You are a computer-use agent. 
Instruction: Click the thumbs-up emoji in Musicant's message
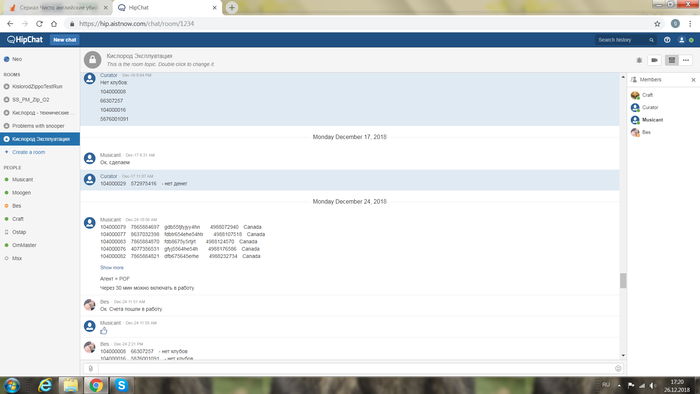(104, 331)
